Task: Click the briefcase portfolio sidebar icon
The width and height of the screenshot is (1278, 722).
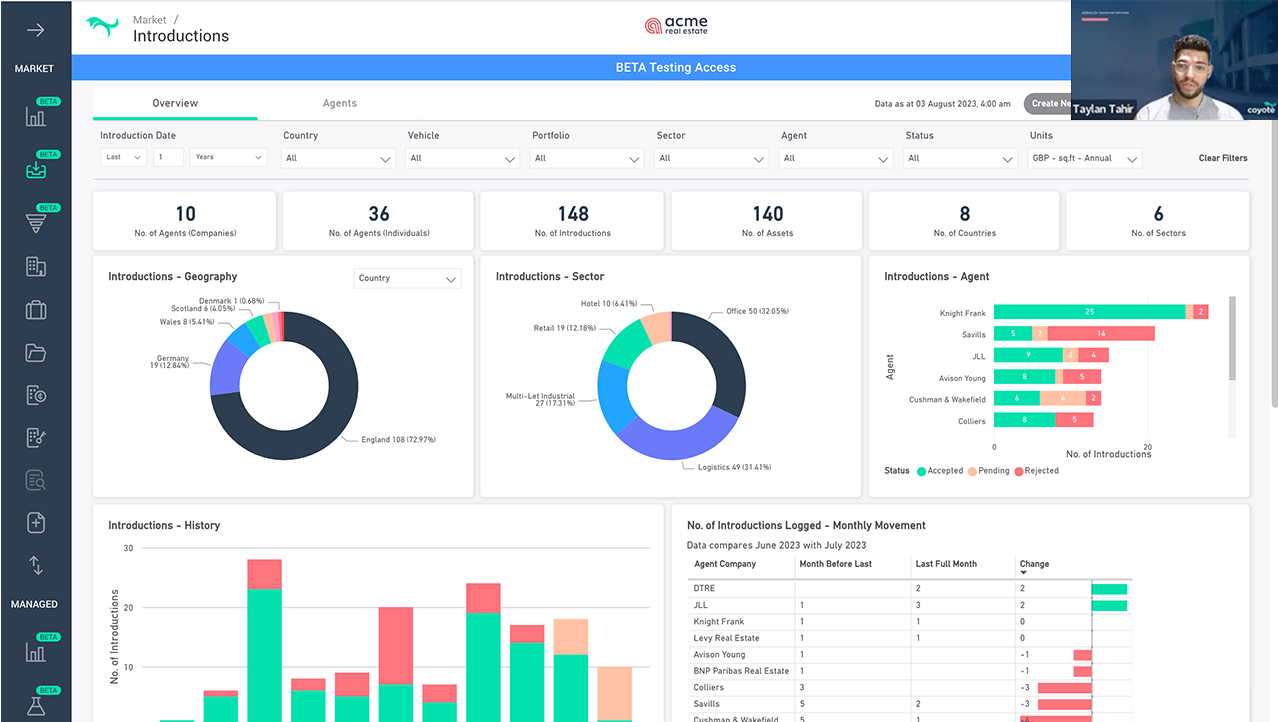Action: click(36, 309)
